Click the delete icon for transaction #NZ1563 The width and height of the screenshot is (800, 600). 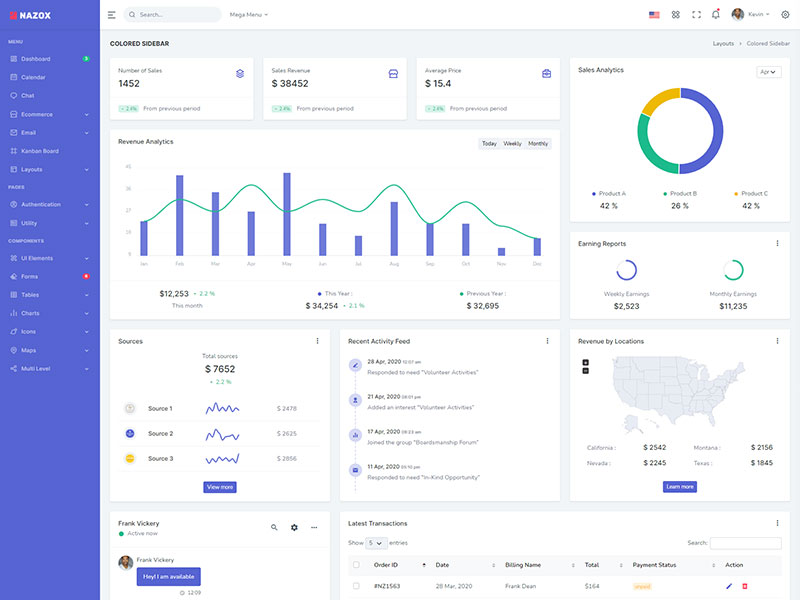pyautogui.click(x=745, y=587)
